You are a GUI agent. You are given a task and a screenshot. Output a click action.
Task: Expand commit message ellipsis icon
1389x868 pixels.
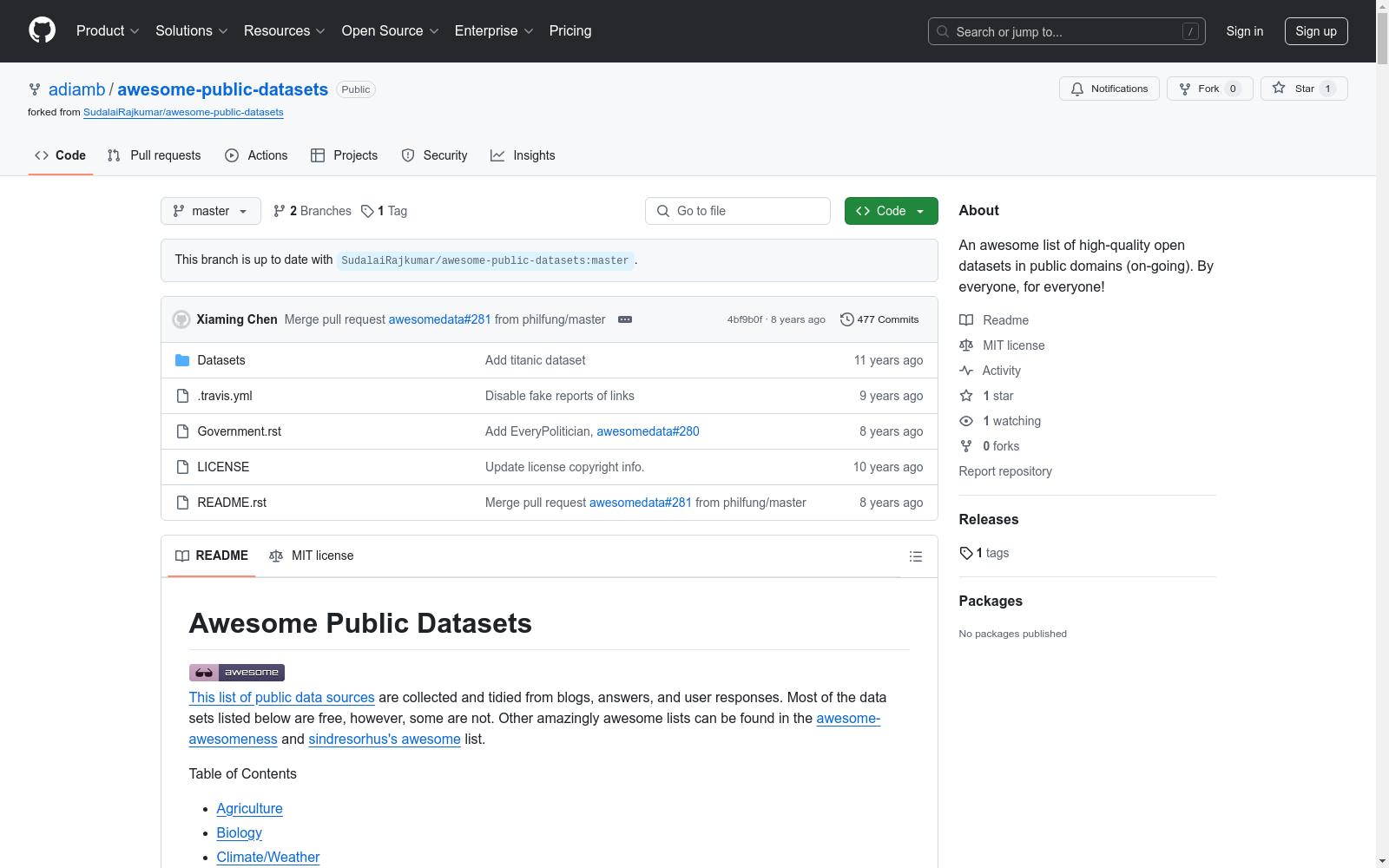[625, 319]
